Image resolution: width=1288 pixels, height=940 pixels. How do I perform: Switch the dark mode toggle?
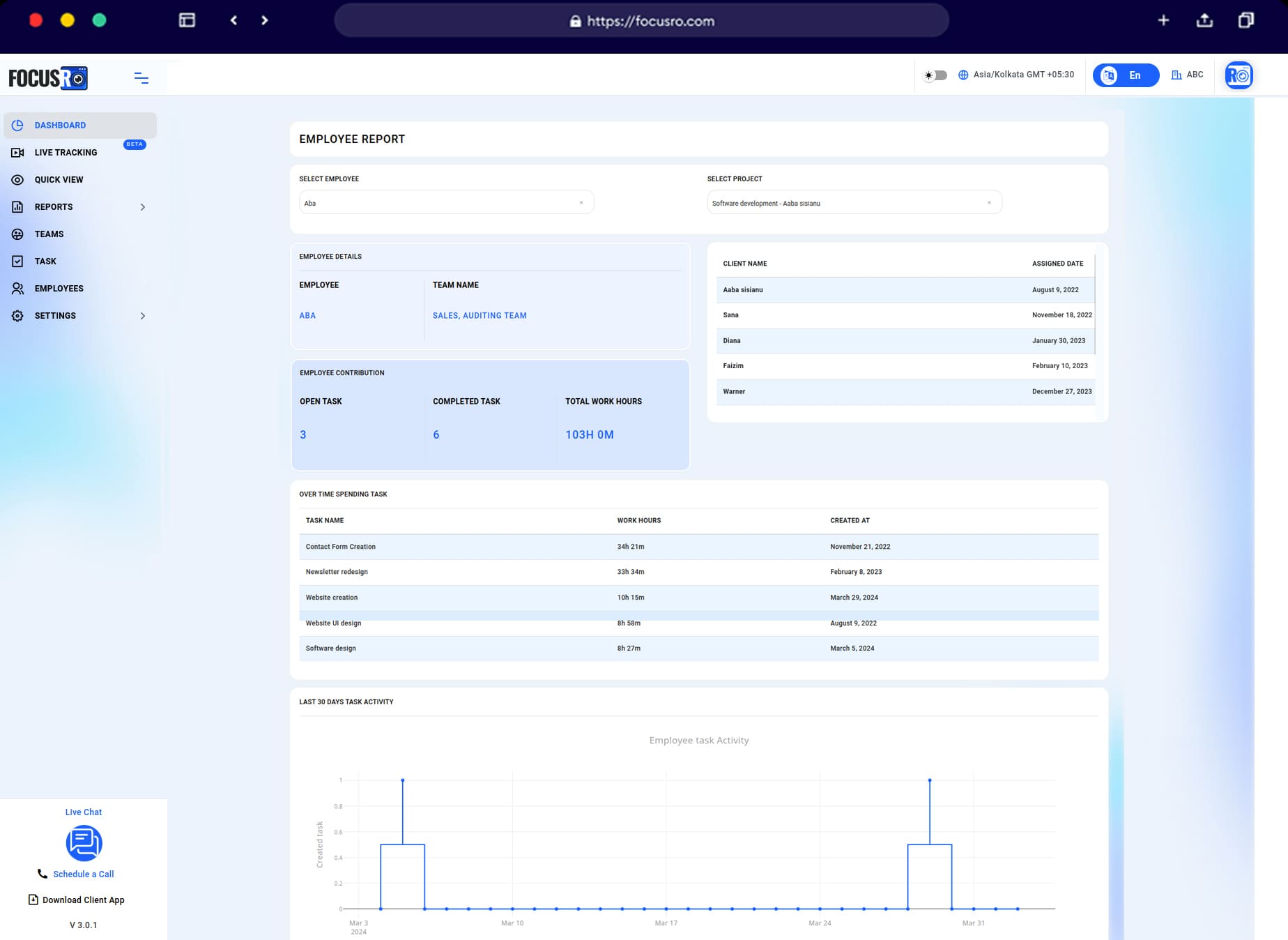coord(936,75)
